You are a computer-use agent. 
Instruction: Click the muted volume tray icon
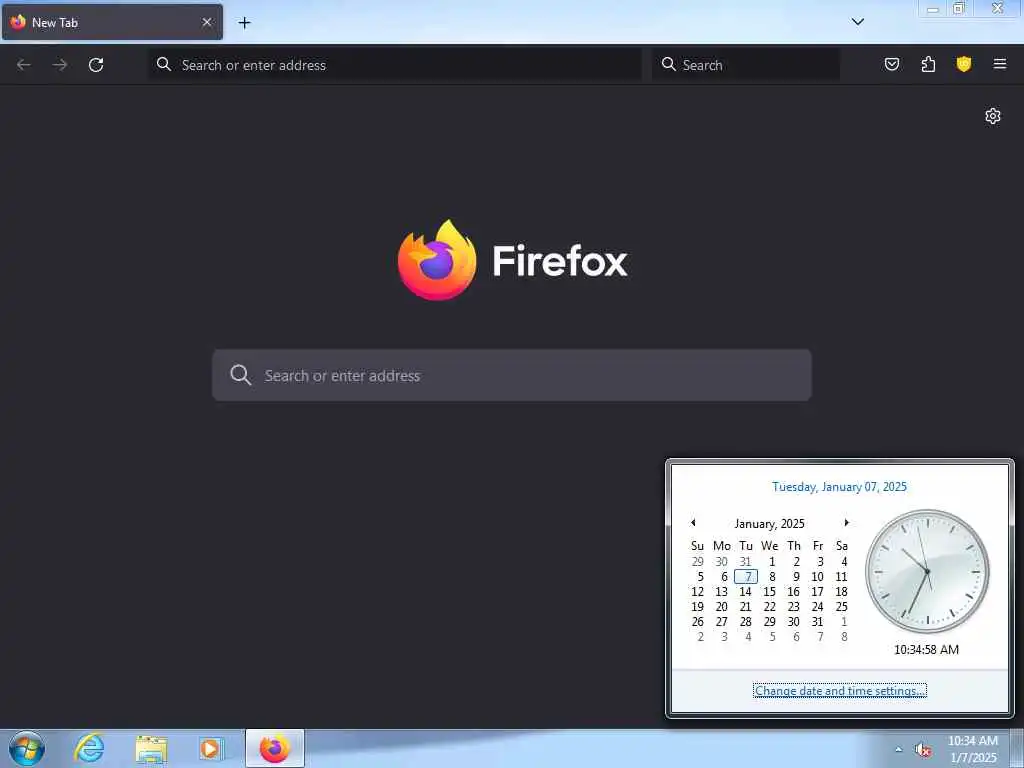[x=923, y=750]
